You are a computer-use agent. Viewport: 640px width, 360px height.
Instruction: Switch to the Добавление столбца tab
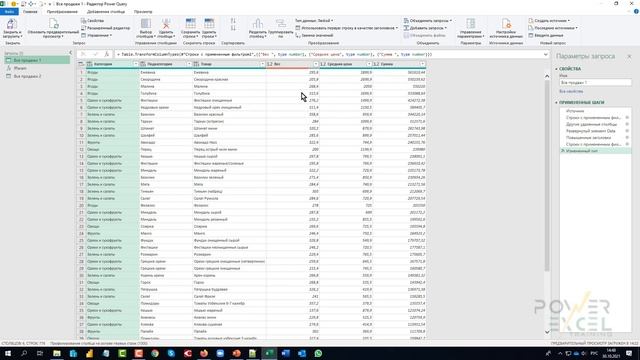(x=106, y=11)
